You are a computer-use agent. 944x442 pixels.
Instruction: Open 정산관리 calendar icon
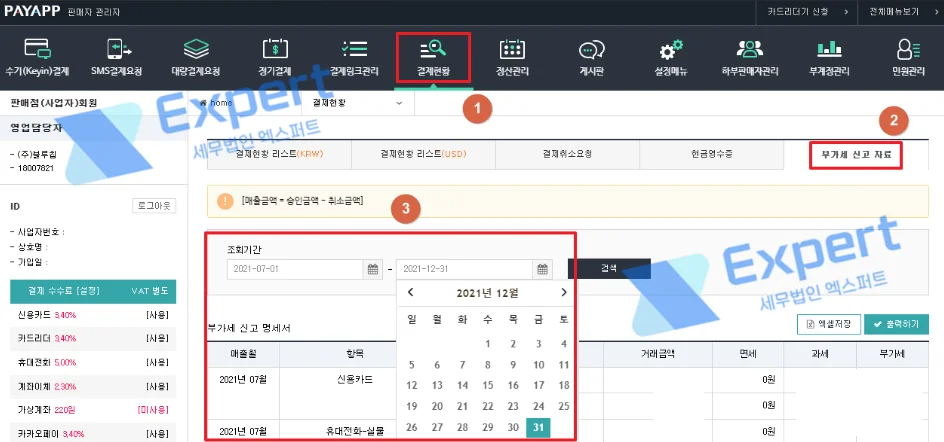pyautogui.click(x=512, y=49)
